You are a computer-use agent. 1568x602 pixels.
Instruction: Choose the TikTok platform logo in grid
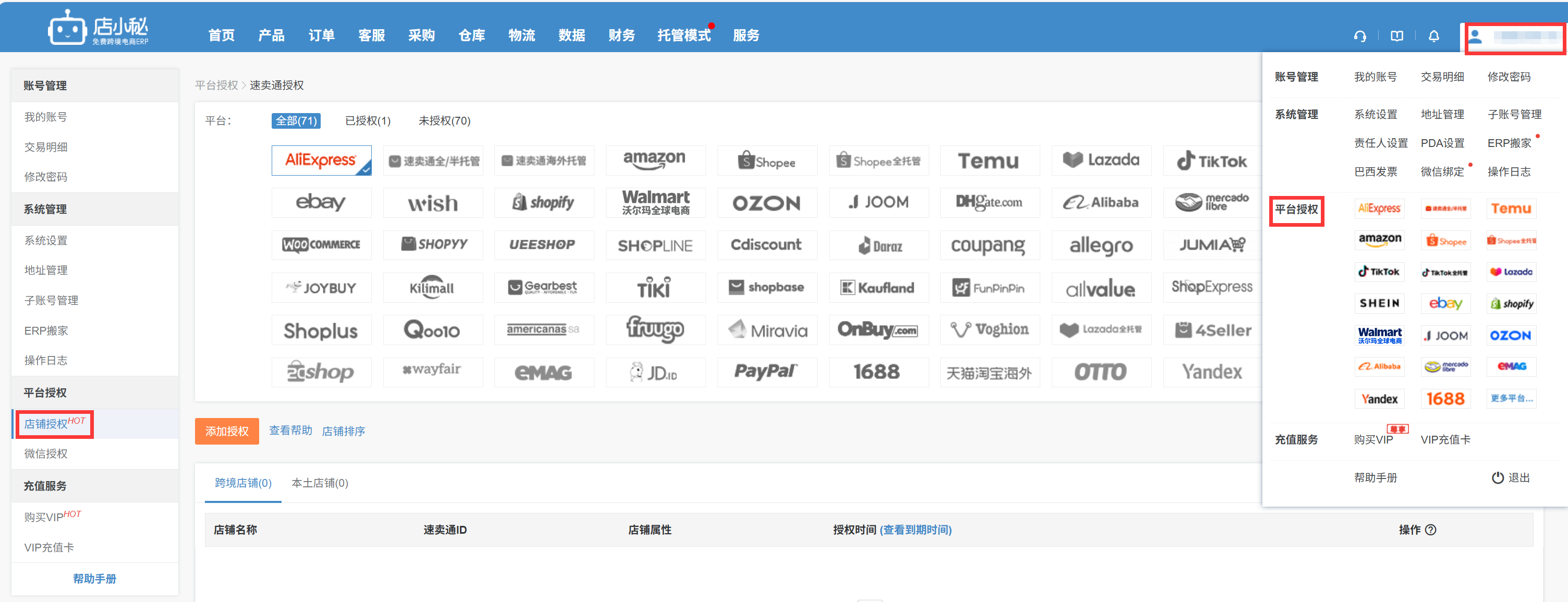pyautogui.click(x=1212, y=161)
